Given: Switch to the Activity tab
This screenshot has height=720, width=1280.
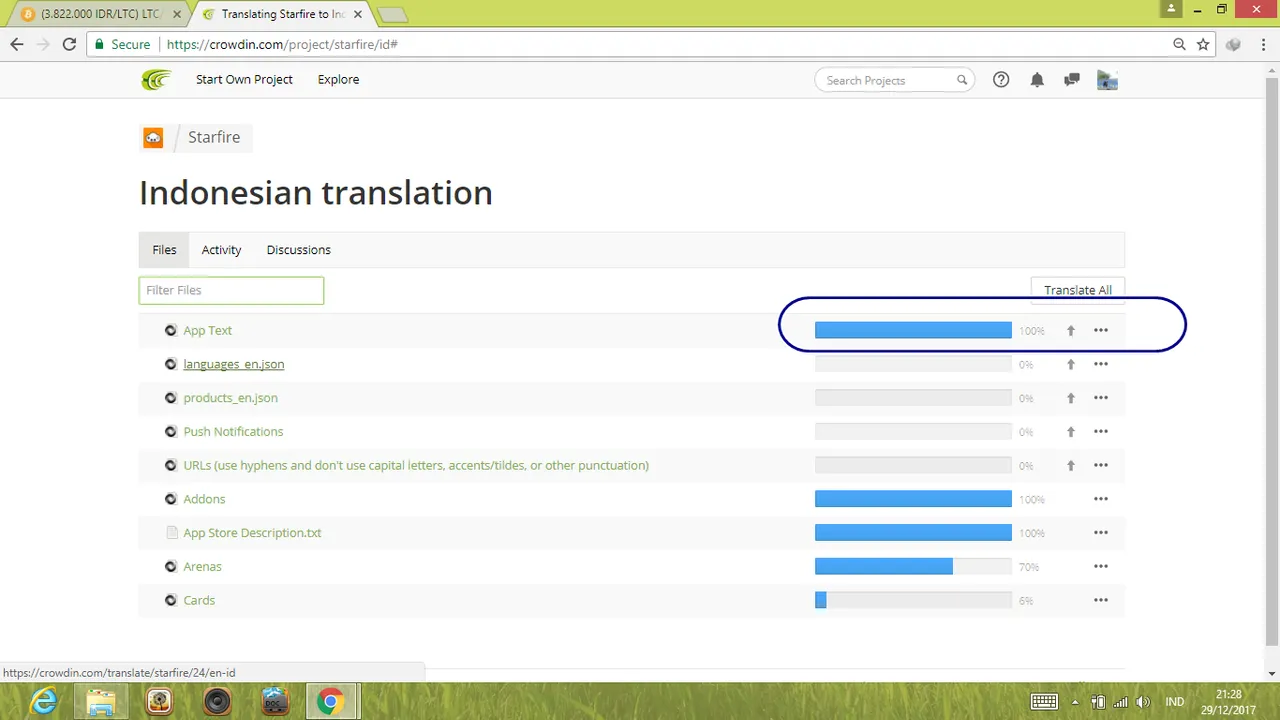Looking at the screenshot, I should pos(221,250).
